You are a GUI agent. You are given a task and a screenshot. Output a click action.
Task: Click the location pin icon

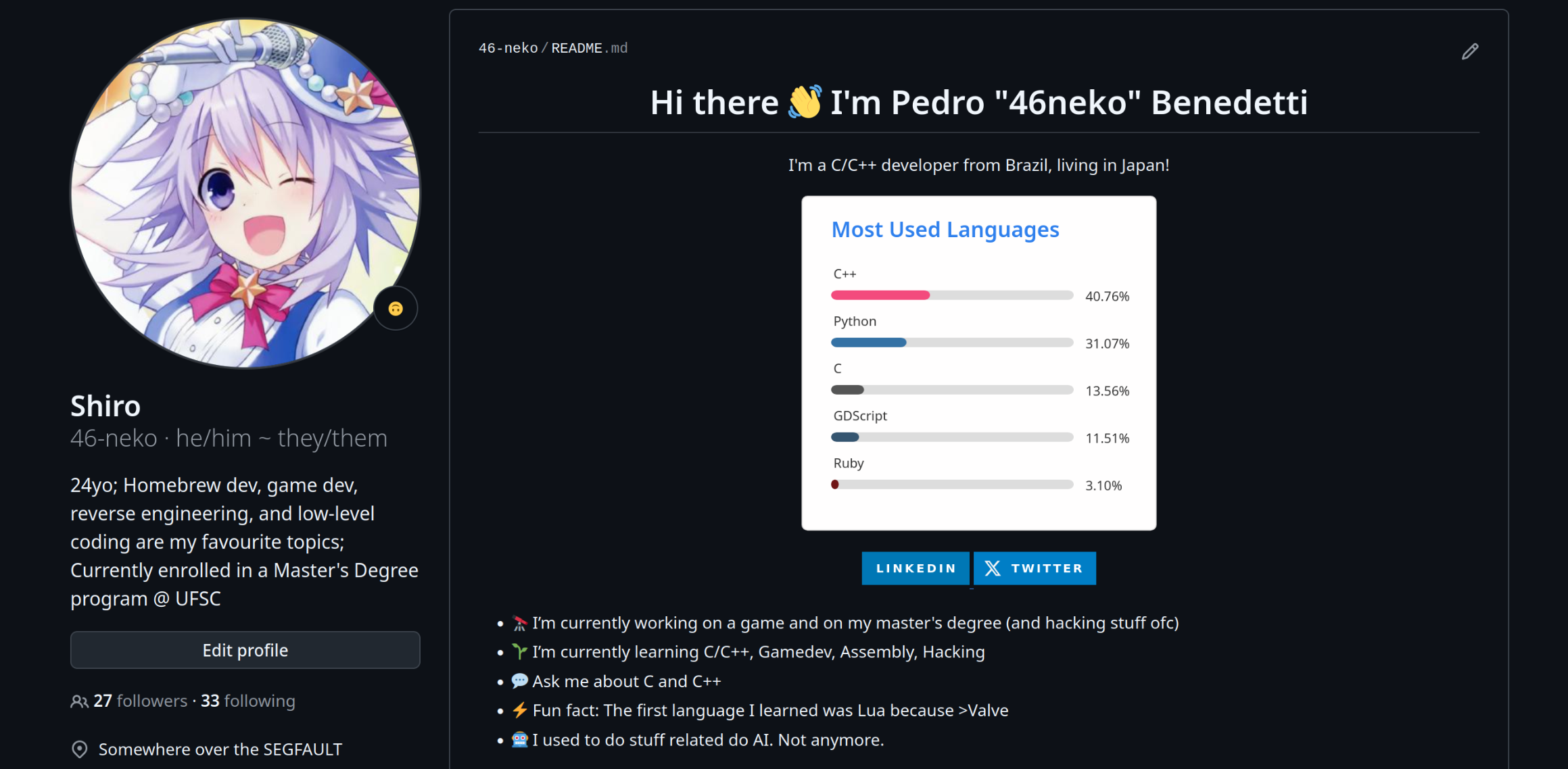(80, 749)
